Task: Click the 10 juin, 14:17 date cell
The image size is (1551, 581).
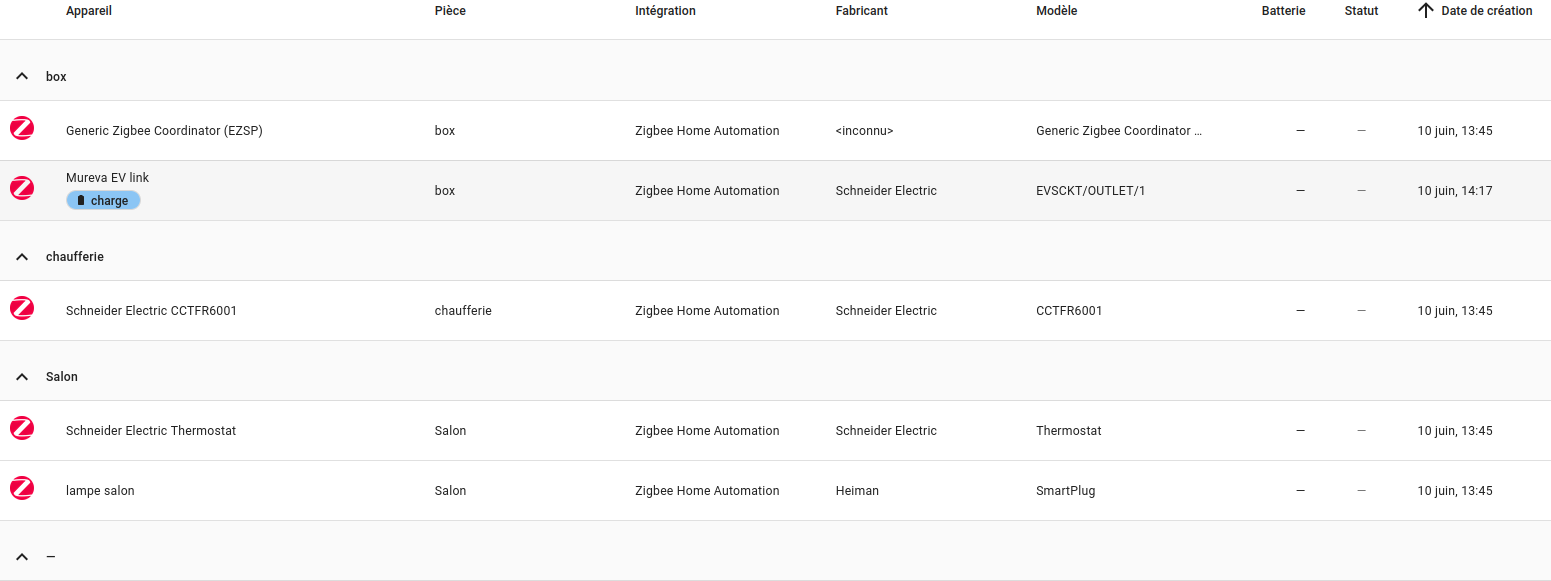Action: click(1455, 191)
